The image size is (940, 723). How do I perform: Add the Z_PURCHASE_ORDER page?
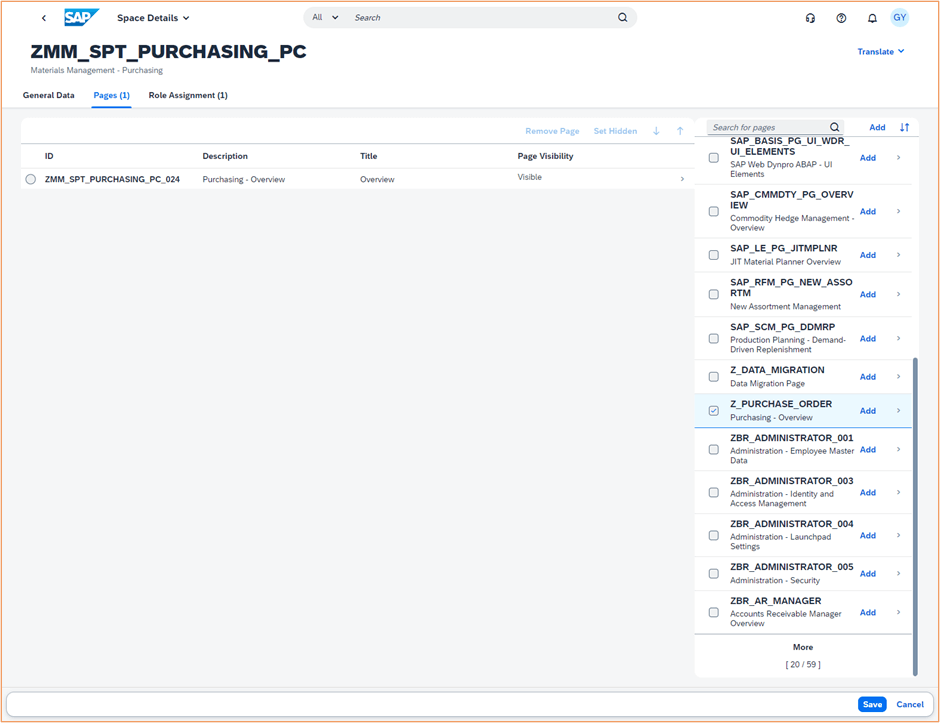click(867, 411)
